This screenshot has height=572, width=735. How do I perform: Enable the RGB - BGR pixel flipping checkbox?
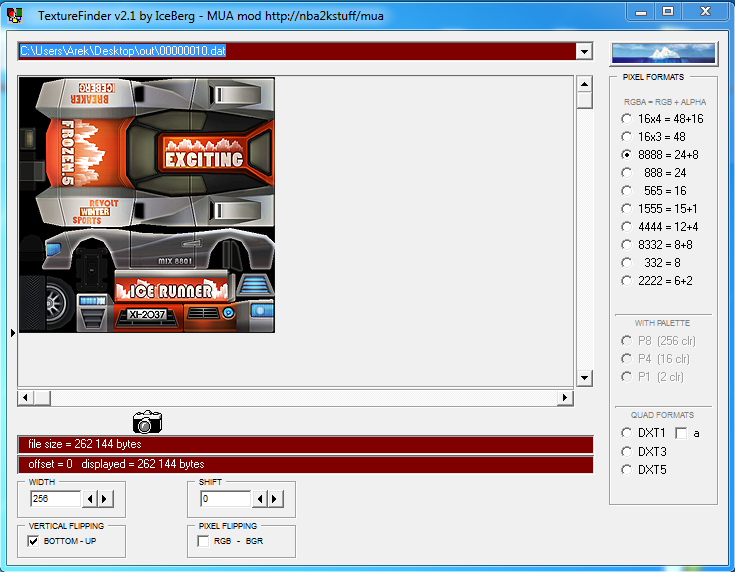click(x=204, y=541)
